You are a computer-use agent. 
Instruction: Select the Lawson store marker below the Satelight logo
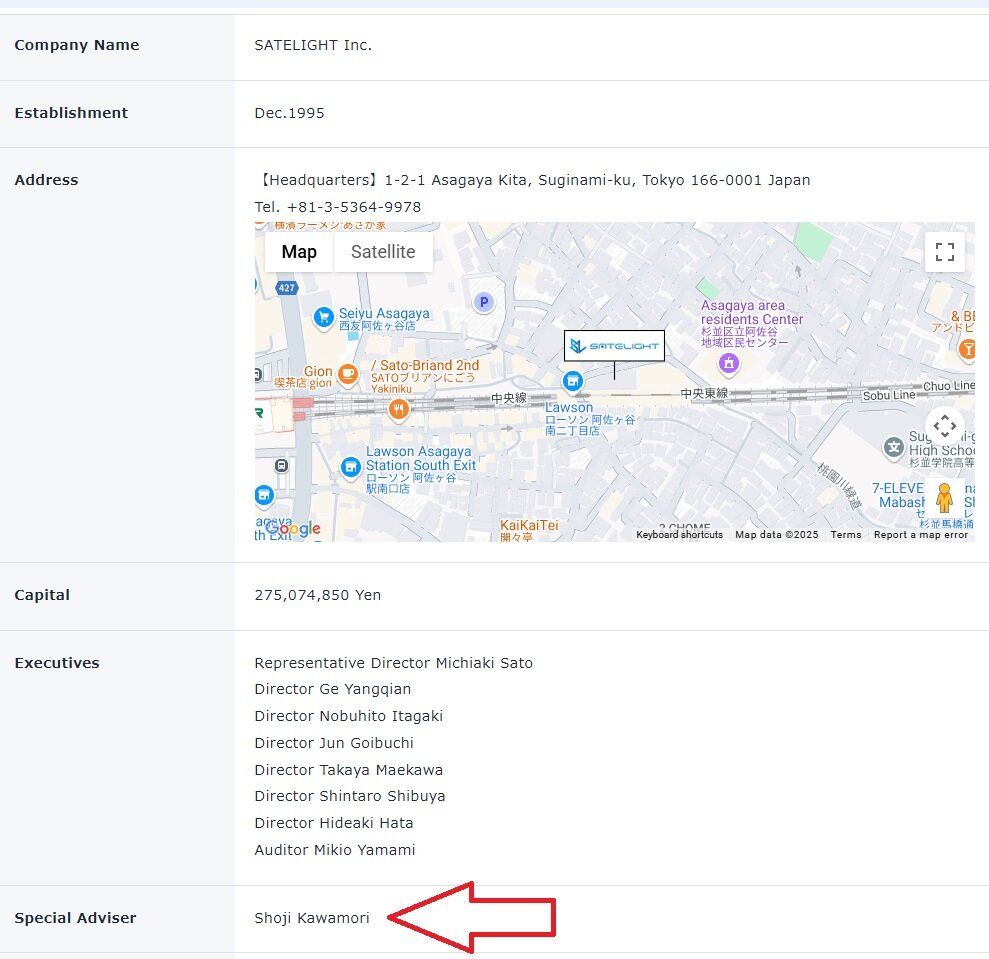point(573,381)
